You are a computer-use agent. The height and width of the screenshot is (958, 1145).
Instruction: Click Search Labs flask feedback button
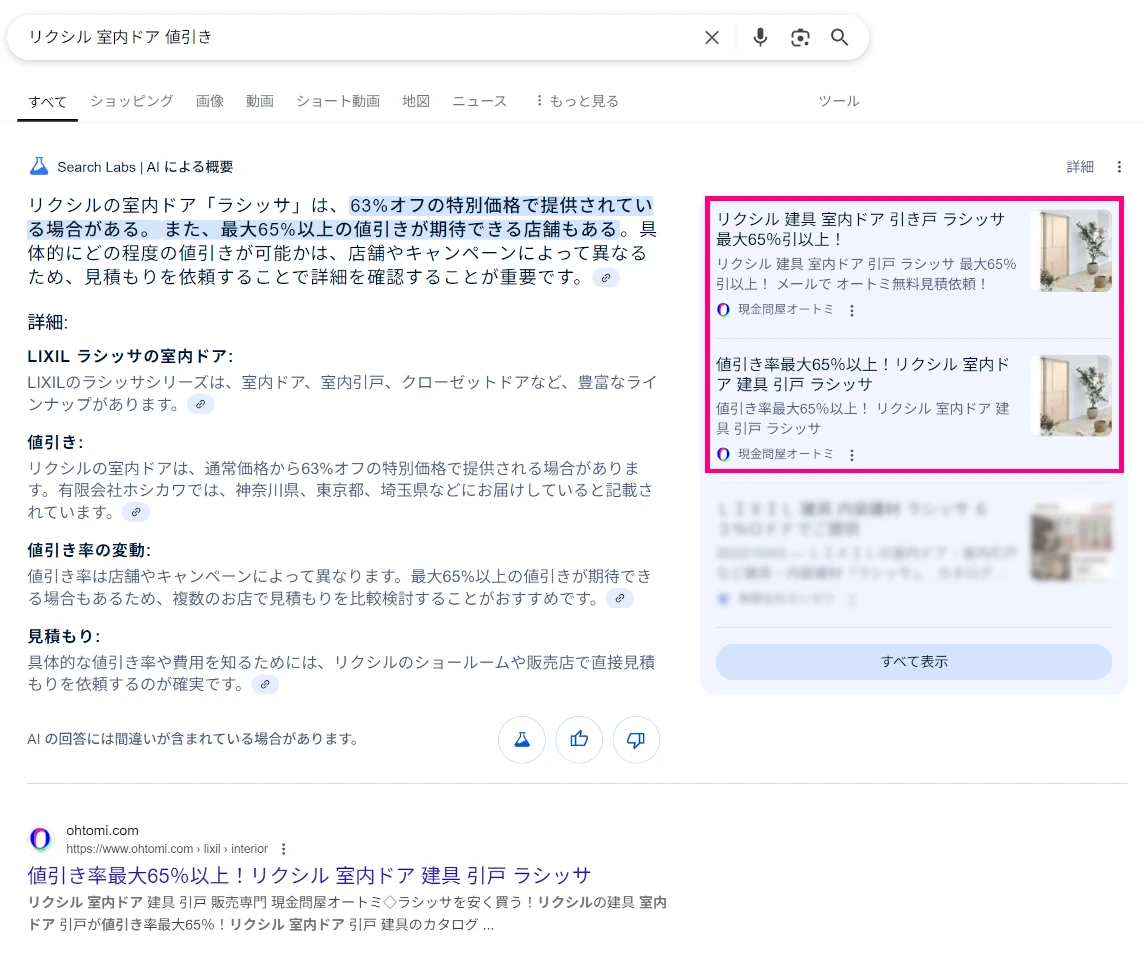pyautogui.click(x=522, y=740)
